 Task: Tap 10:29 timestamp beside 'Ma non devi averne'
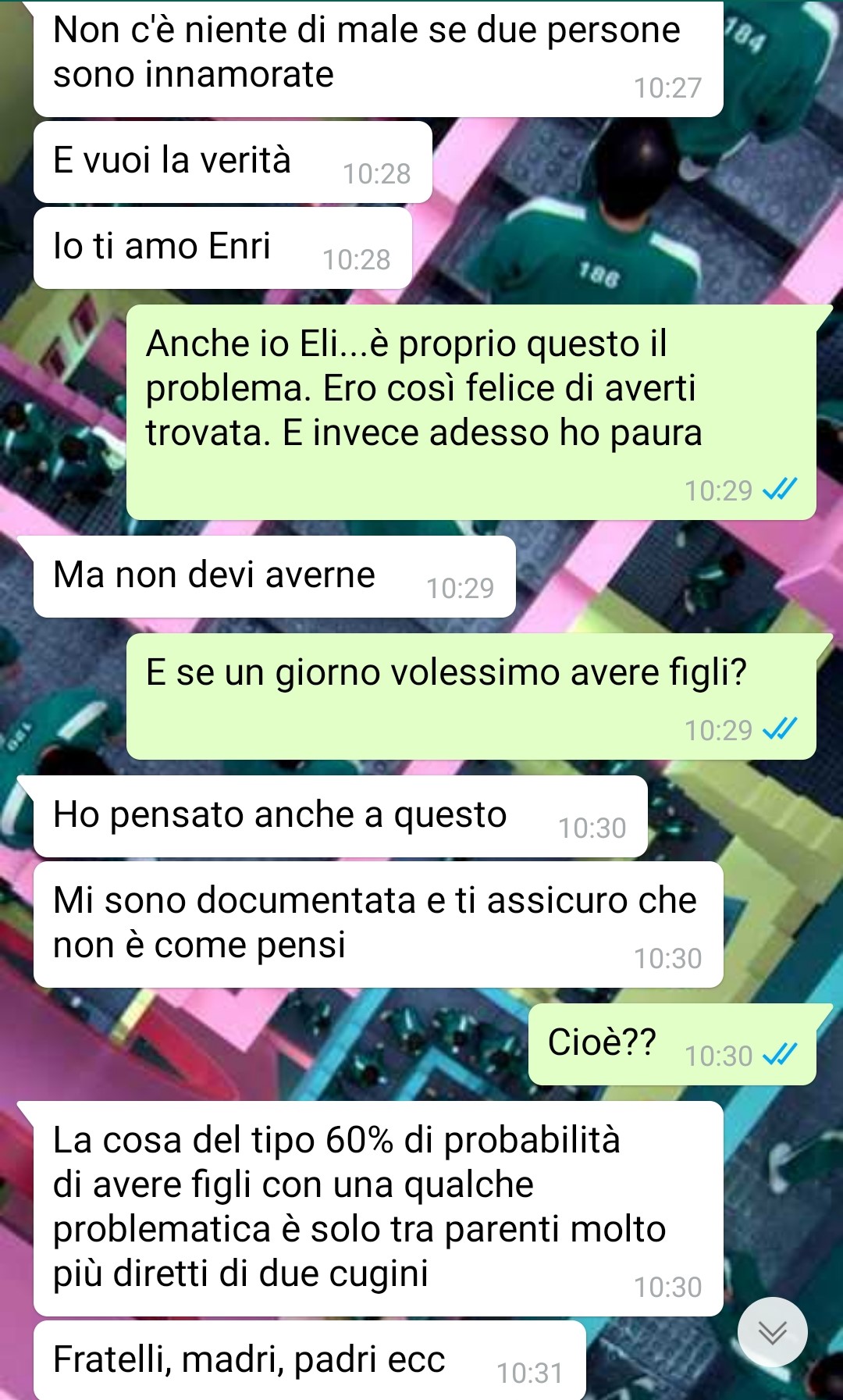tap(461, 588)
